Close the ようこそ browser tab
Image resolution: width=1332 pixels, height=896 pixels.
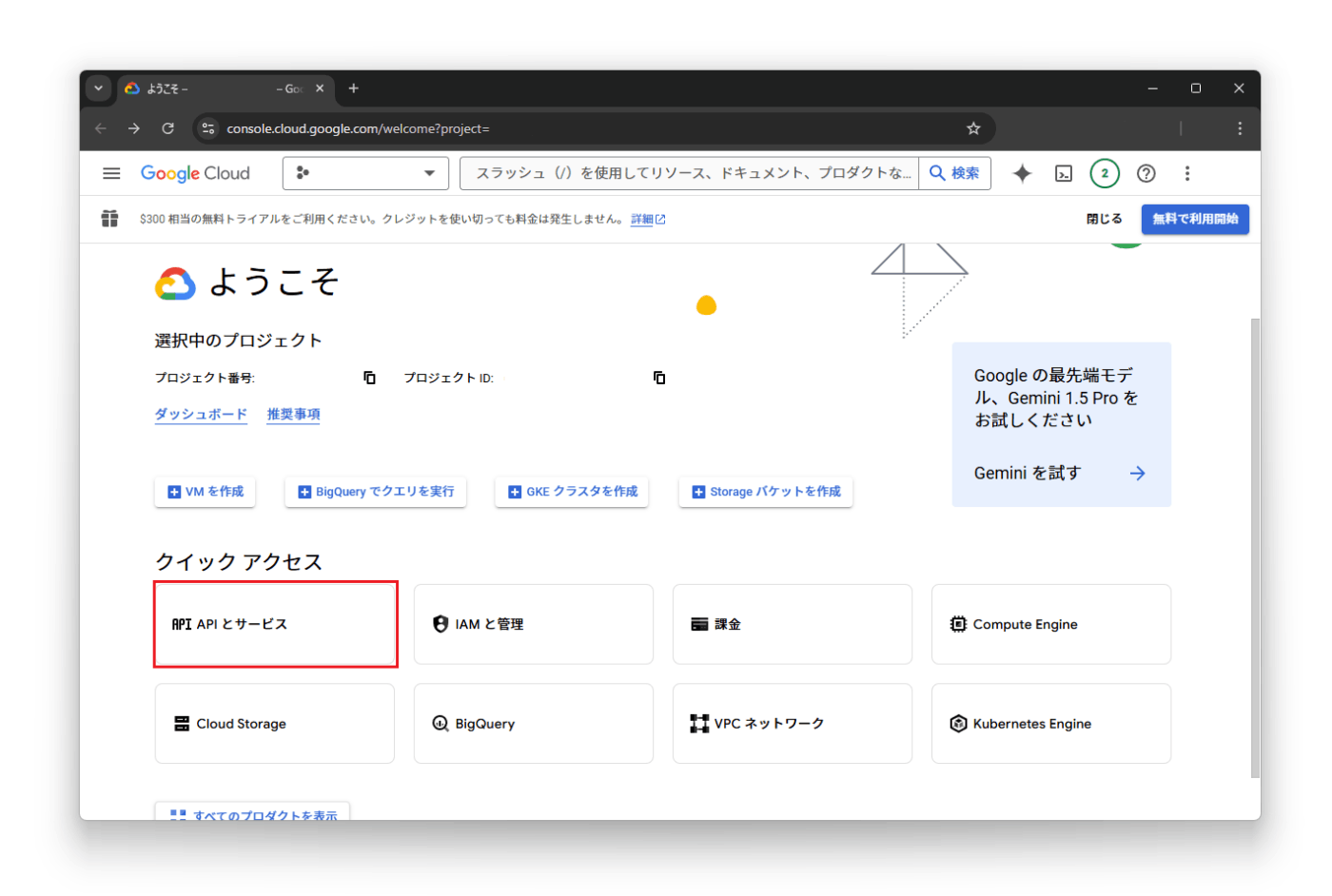click(x=320, y=88)
